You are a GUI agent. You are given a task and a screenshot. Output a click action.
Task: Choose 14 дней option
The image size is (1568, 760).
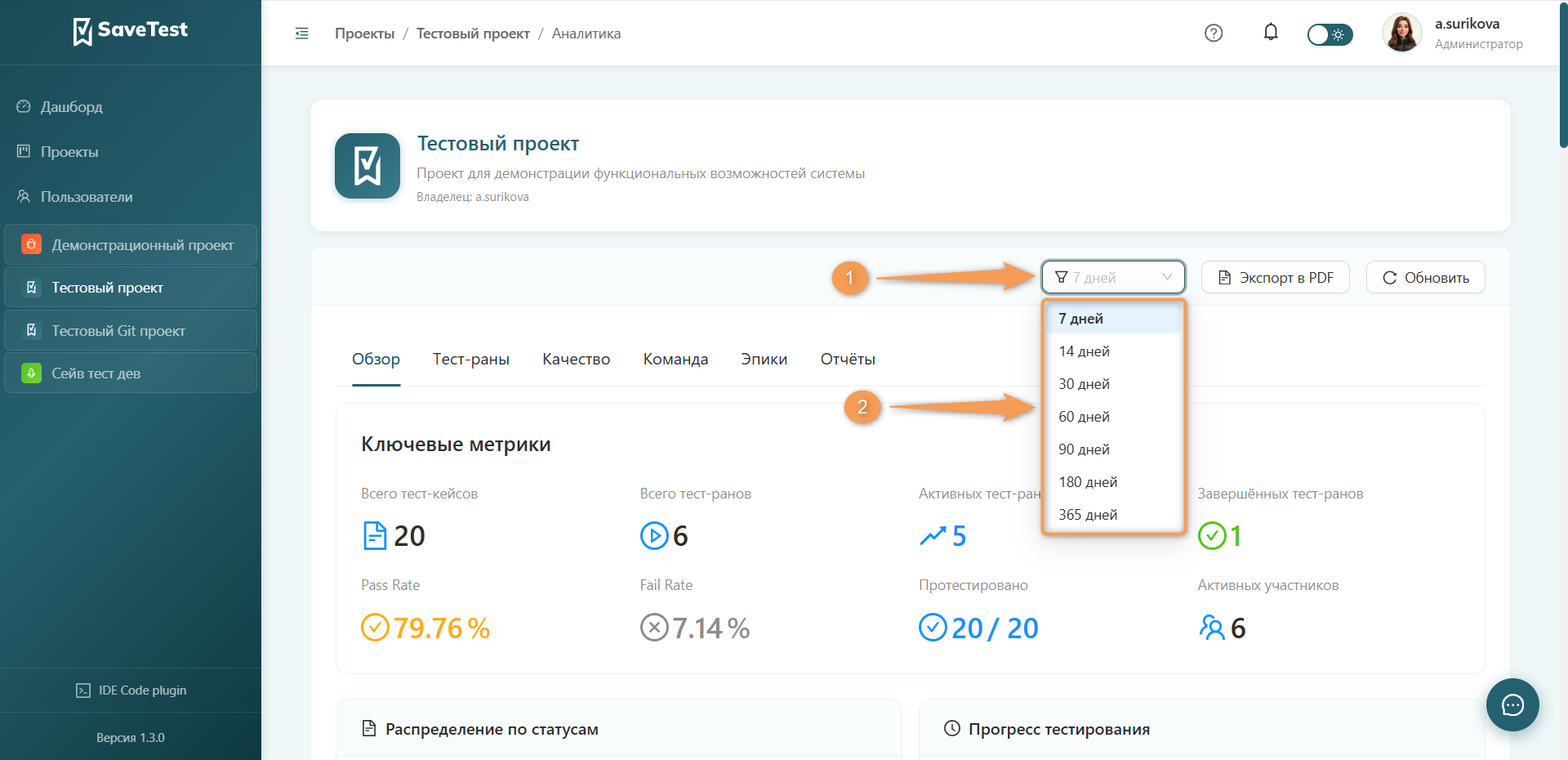pos(1113,351)
